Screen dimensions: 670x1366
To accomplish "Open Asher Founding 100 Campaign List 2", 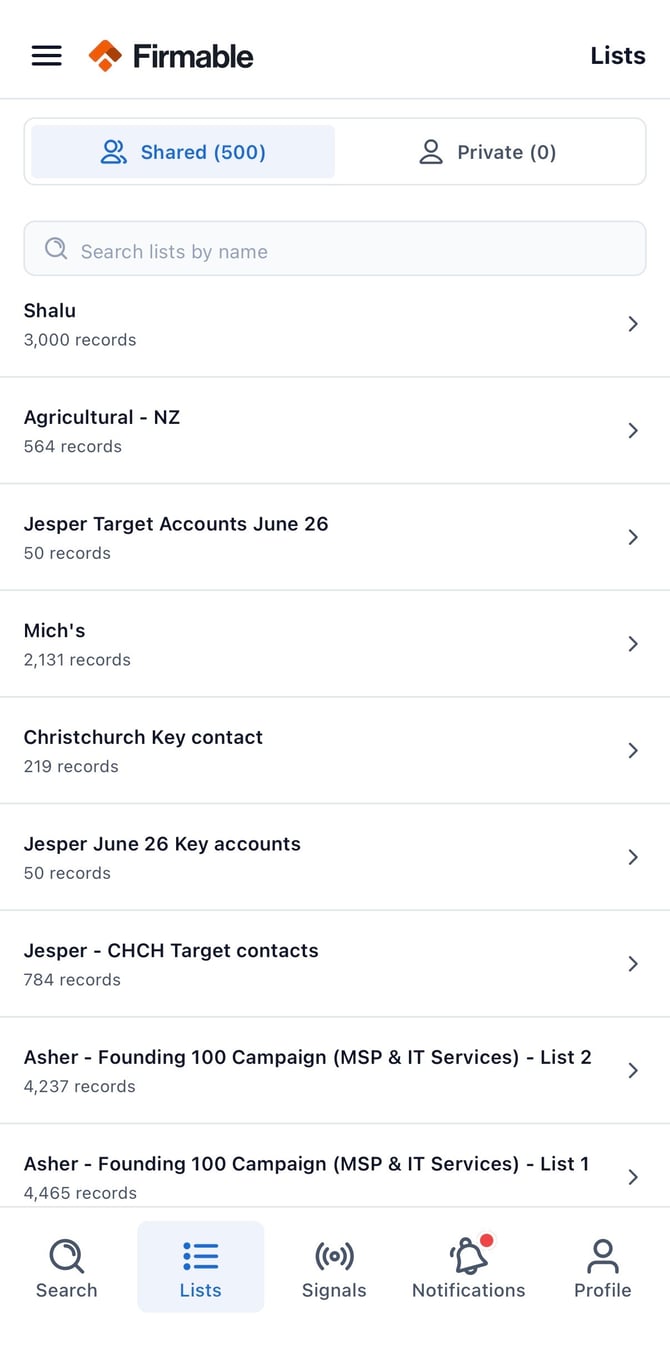I will [x=335, y=1070].
